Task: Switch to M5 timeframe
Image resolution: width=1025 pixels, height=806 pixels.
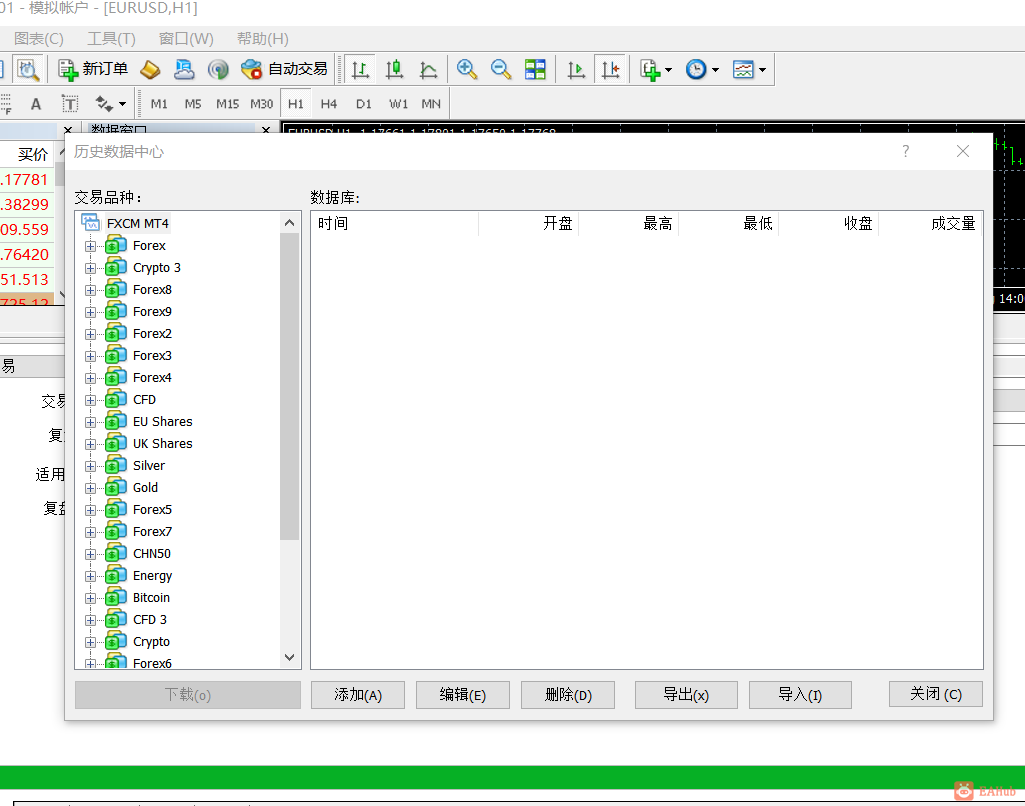Action: (x=193, y=104)
